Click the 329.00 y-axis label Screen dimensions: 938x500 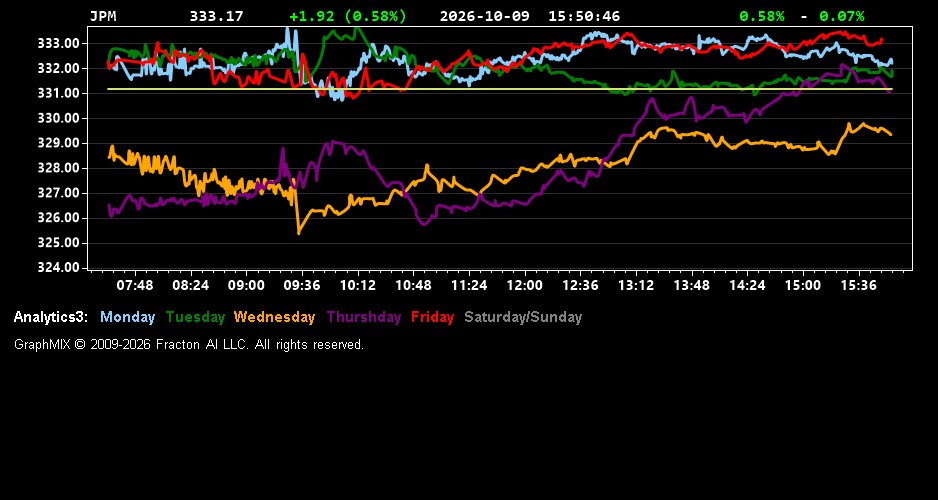click(x=59, y=144)
